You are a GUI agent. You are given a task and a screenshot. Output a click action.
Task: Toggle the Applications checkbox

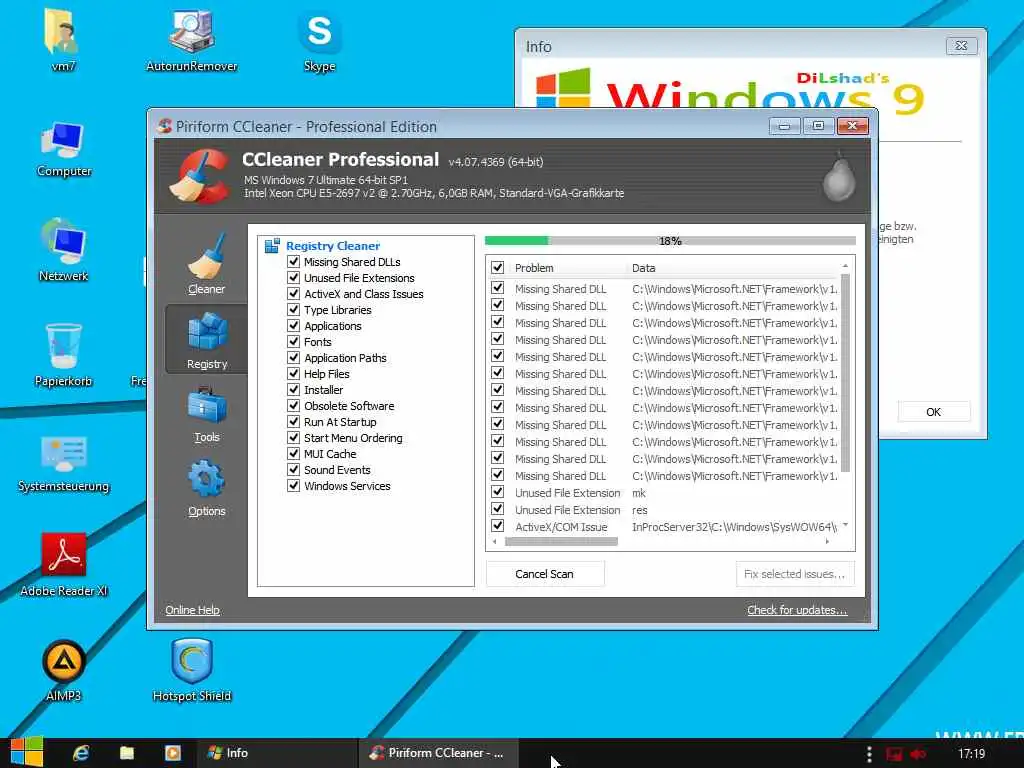point(294,325)
